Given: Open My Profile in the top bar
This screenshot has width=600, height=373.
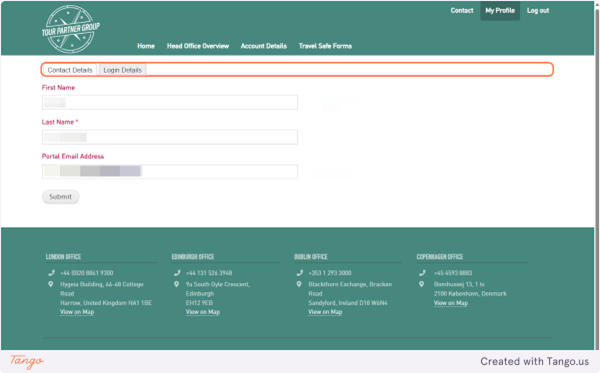Looking at the screenshot, I should (500, 11).
